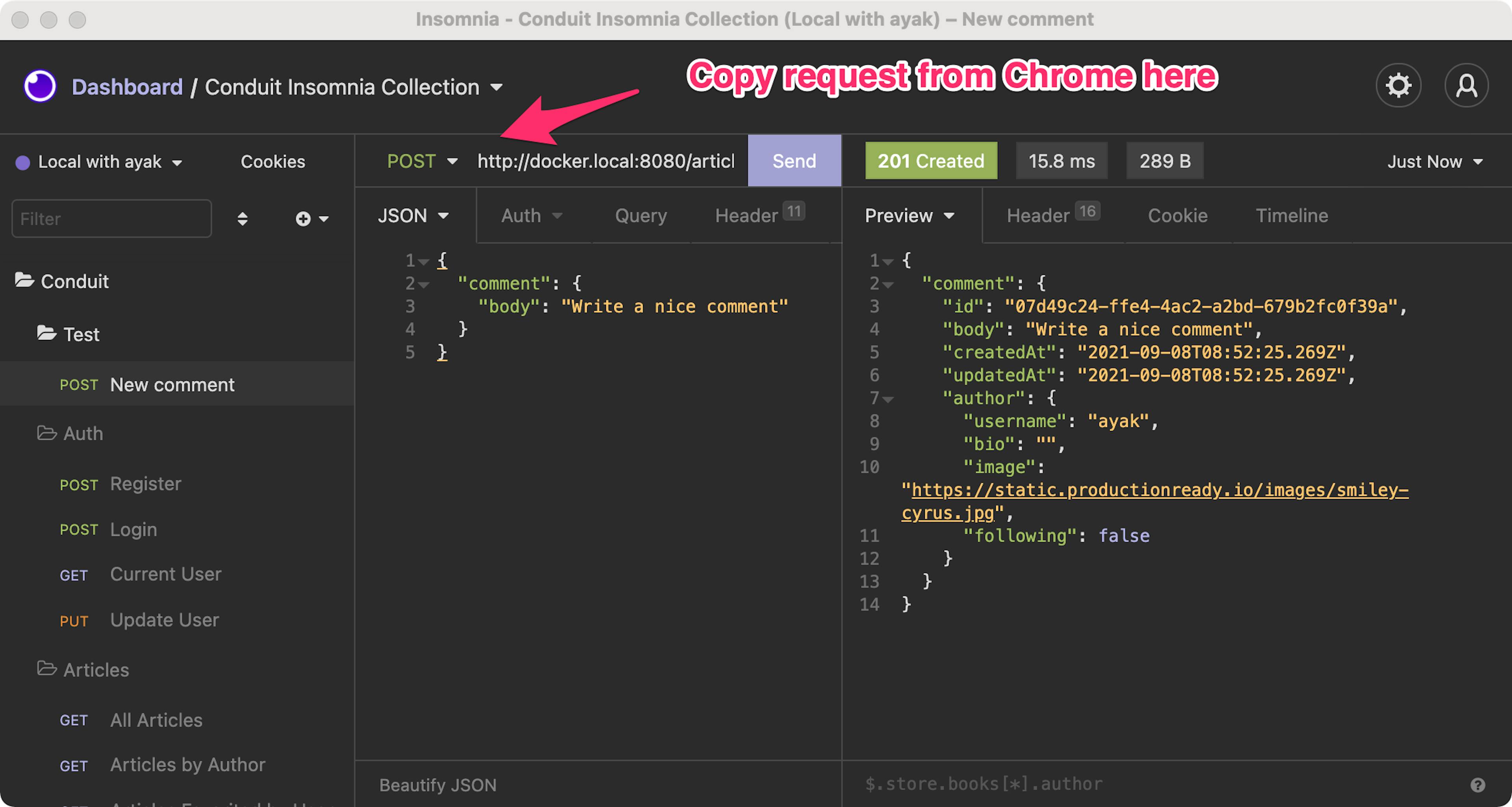Select the Articles by Author request
Image resolution: width=1512 pixels, height=807 pixels.
177,765
